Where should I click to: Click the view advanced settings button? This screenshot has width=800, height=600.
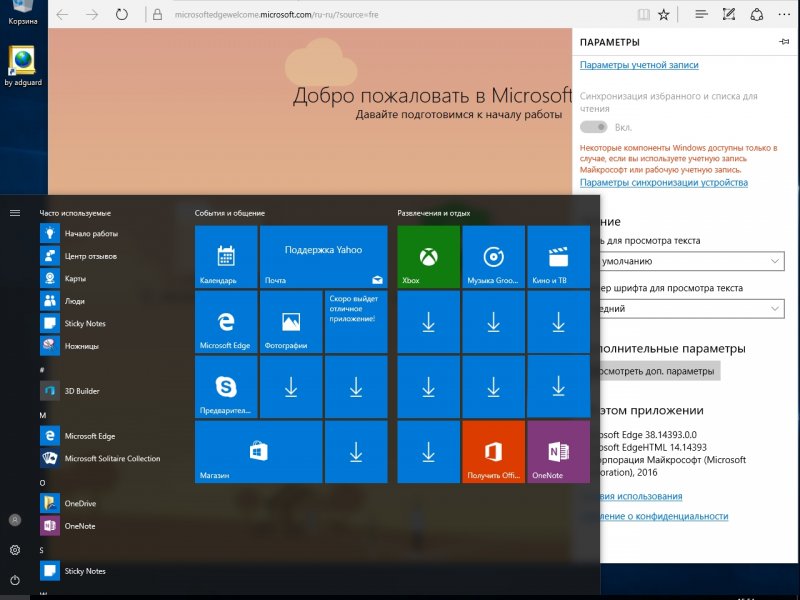[x=660, y=371]
